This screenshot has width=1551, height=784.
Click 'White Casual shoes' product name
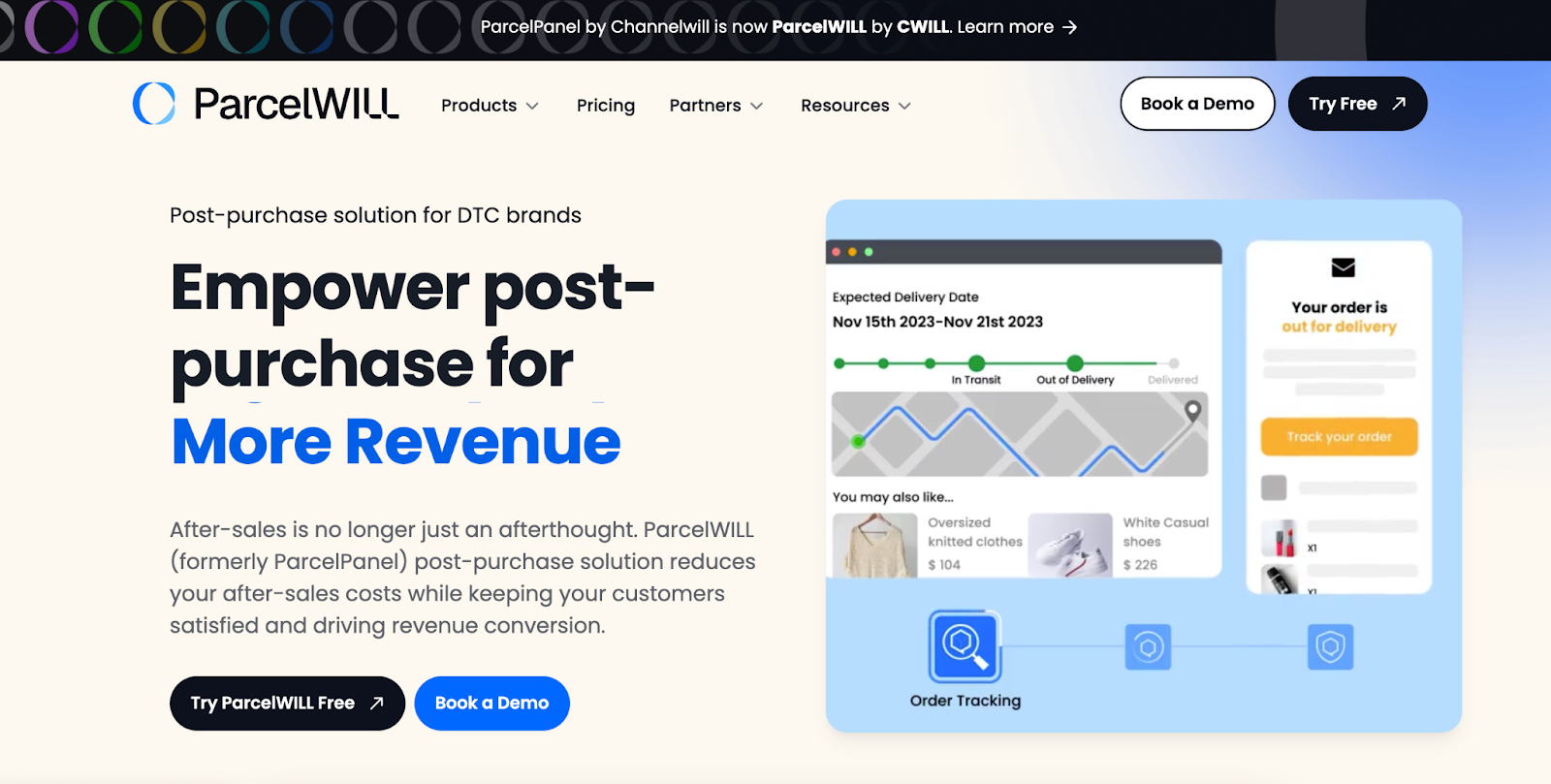[1166, 532]
